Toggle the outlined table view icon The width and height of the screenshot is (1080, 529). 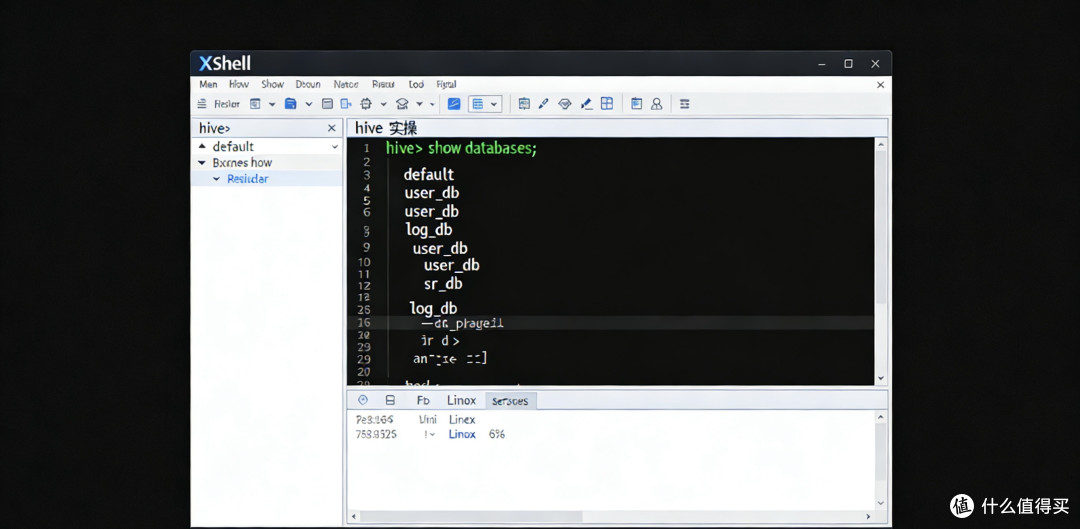477,104
